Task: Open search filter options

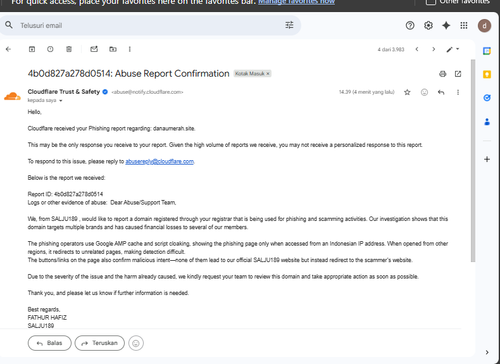Action: (x=289, y=25)
